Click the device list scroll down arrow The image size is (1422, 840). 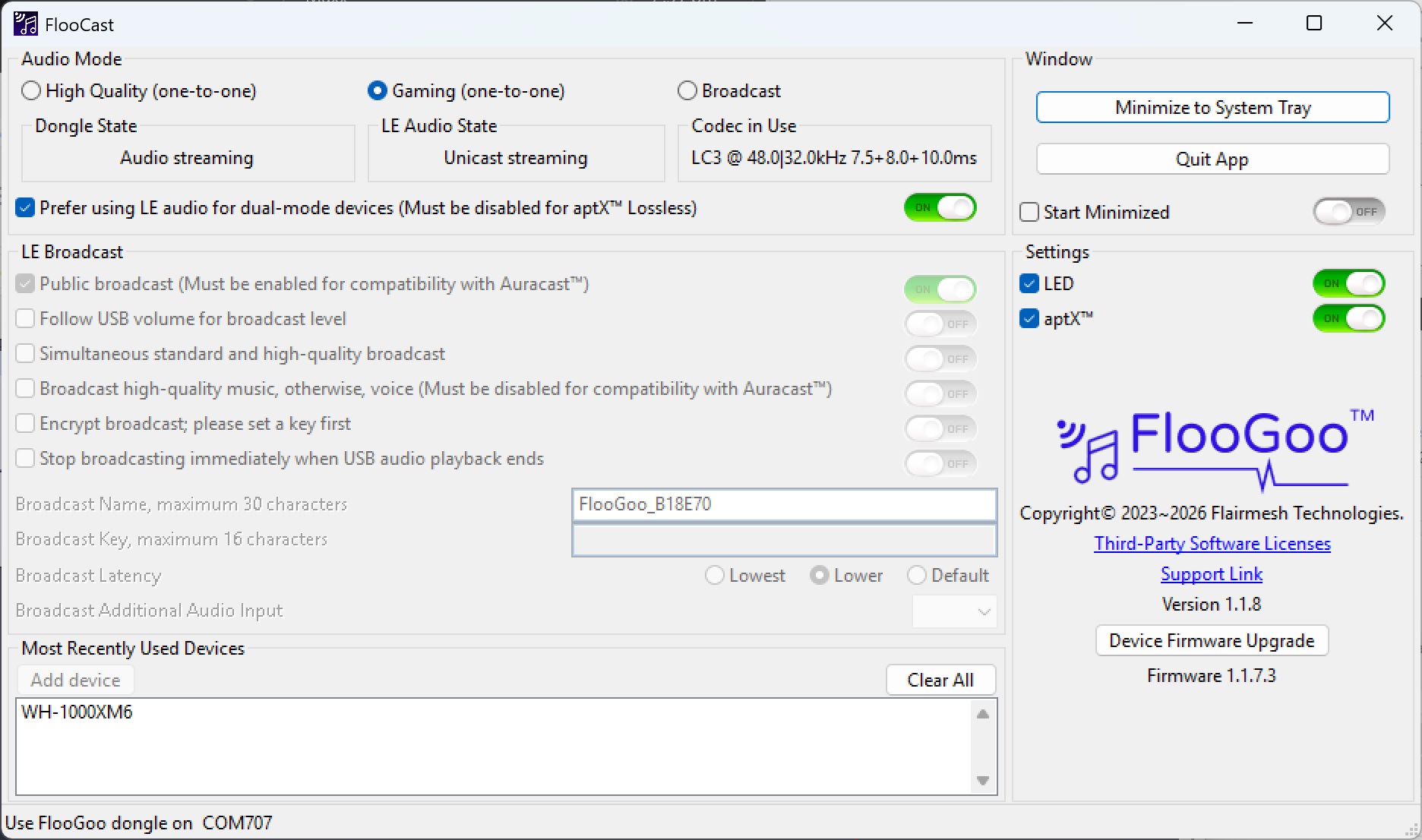pyautogui.click(x=983, y=781)
